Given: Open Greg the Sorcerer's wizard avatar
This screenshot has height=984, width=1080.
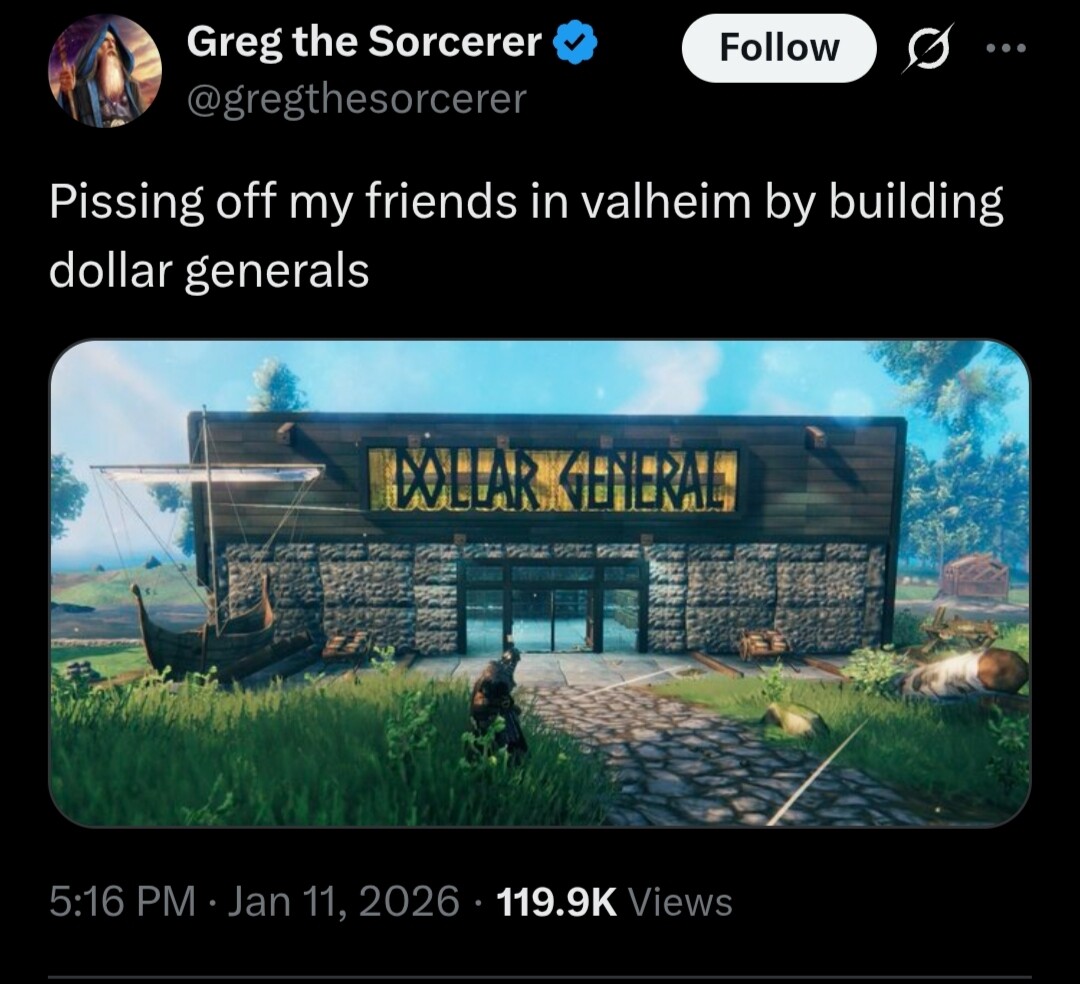Looking at the screenshot, I should [105, 70].
